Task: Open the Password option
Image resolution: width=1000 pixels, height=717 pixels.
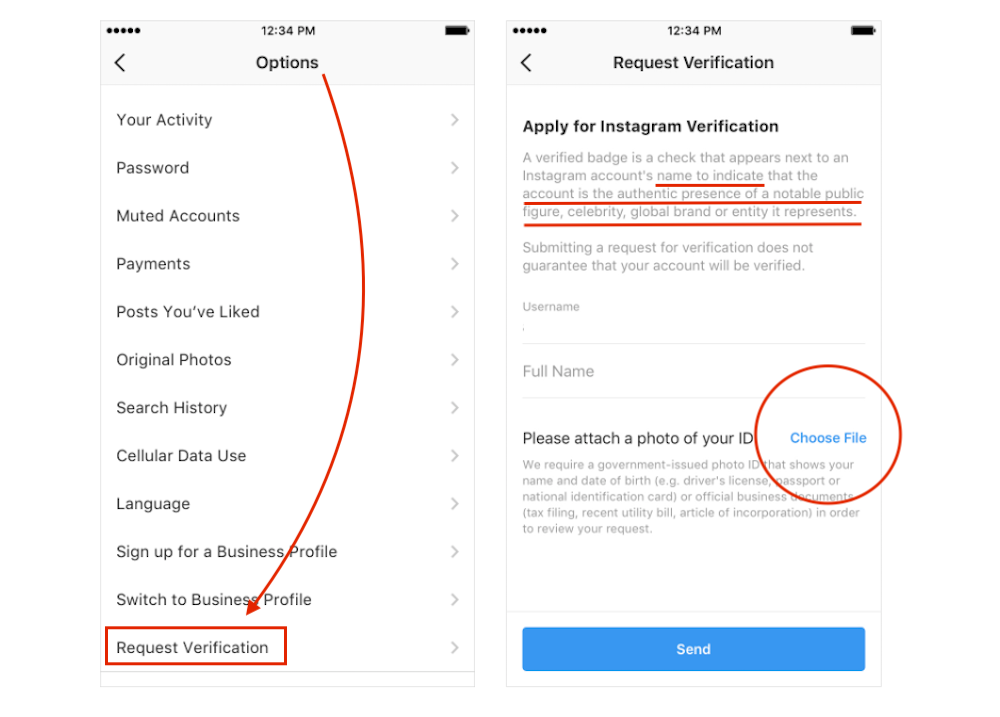Action: click(x=152, y=168)
